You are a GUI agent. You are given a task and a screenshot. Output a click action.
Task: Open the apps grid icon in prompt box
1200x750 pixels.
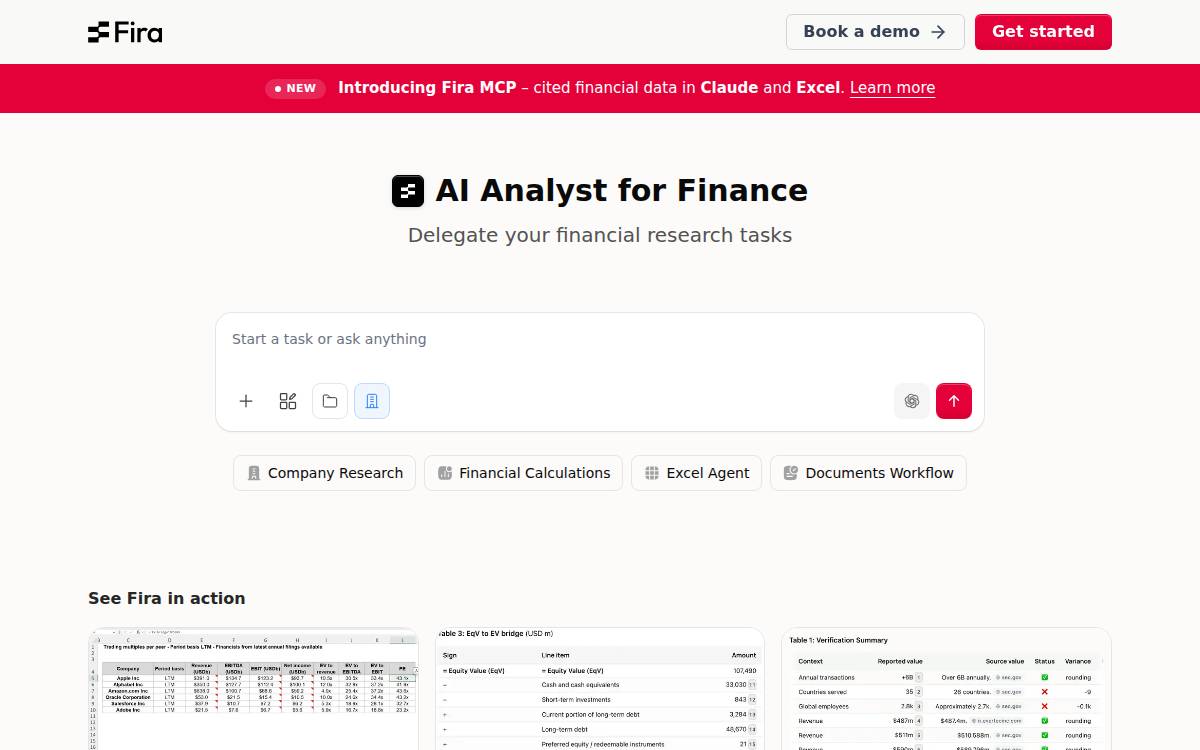288,401
